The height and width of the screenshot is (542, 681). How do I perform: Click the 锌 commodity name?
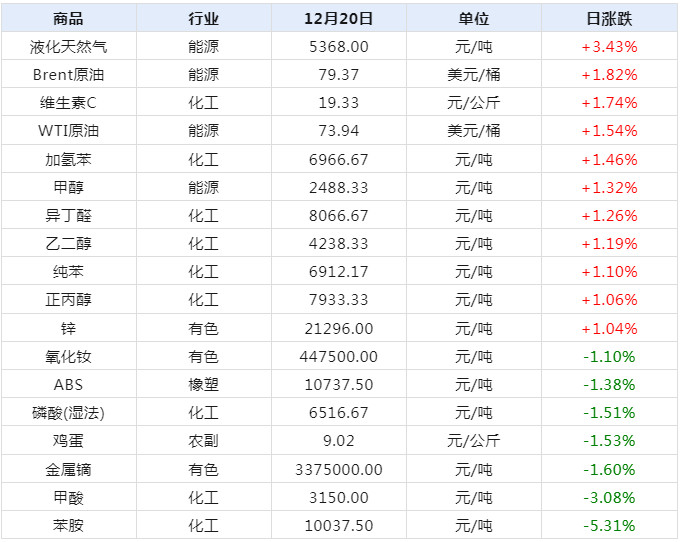tap(69, 328)
